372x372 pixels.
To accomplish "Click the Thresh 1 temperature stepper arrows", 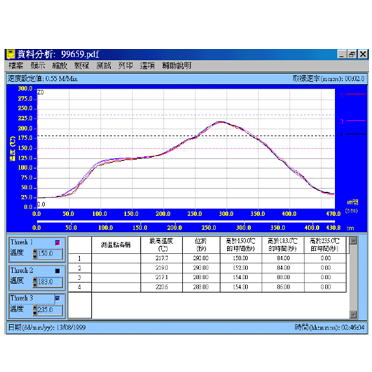I will point(35,254).
